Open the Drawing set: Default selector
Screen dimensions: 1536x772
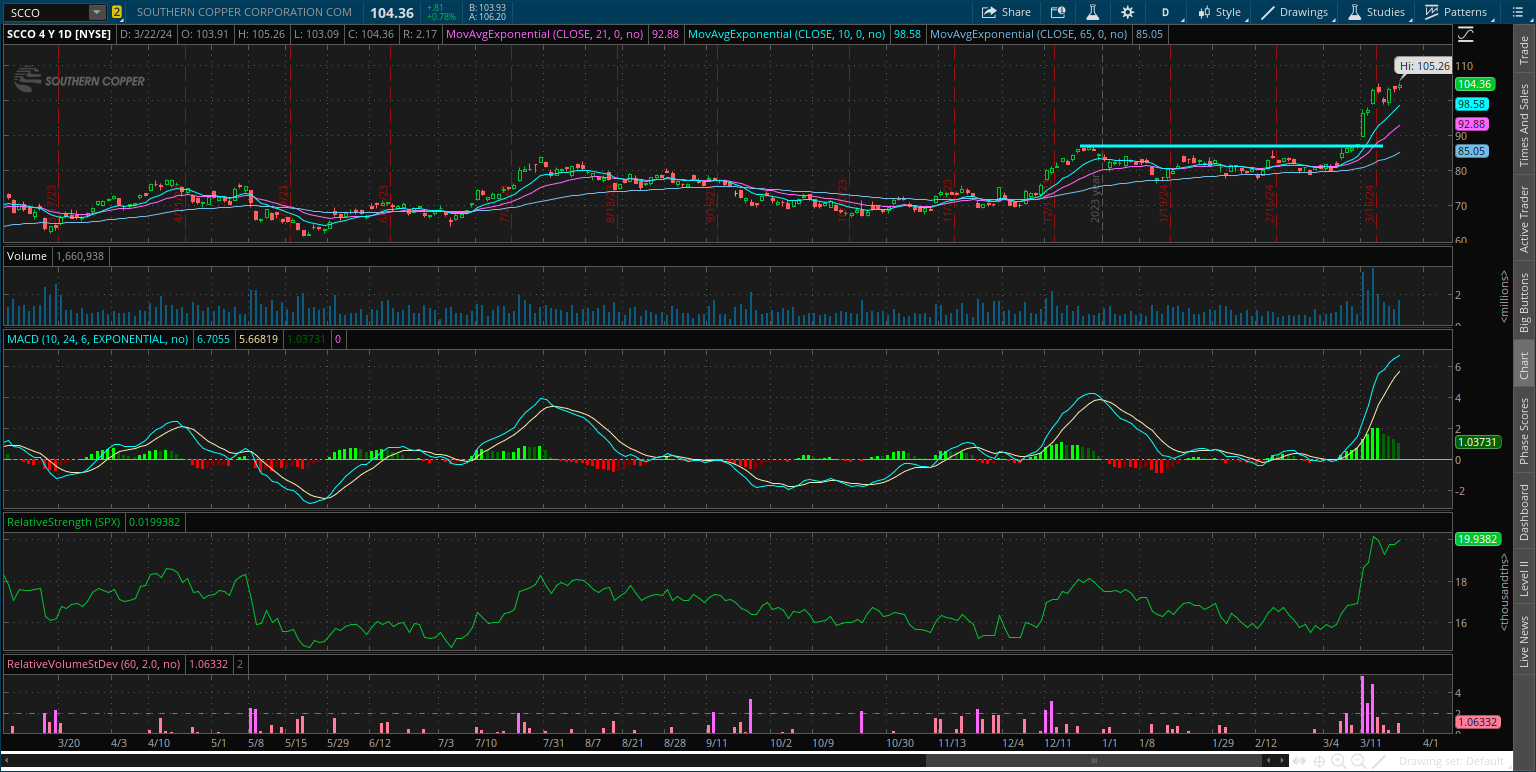click(1450, 762)
